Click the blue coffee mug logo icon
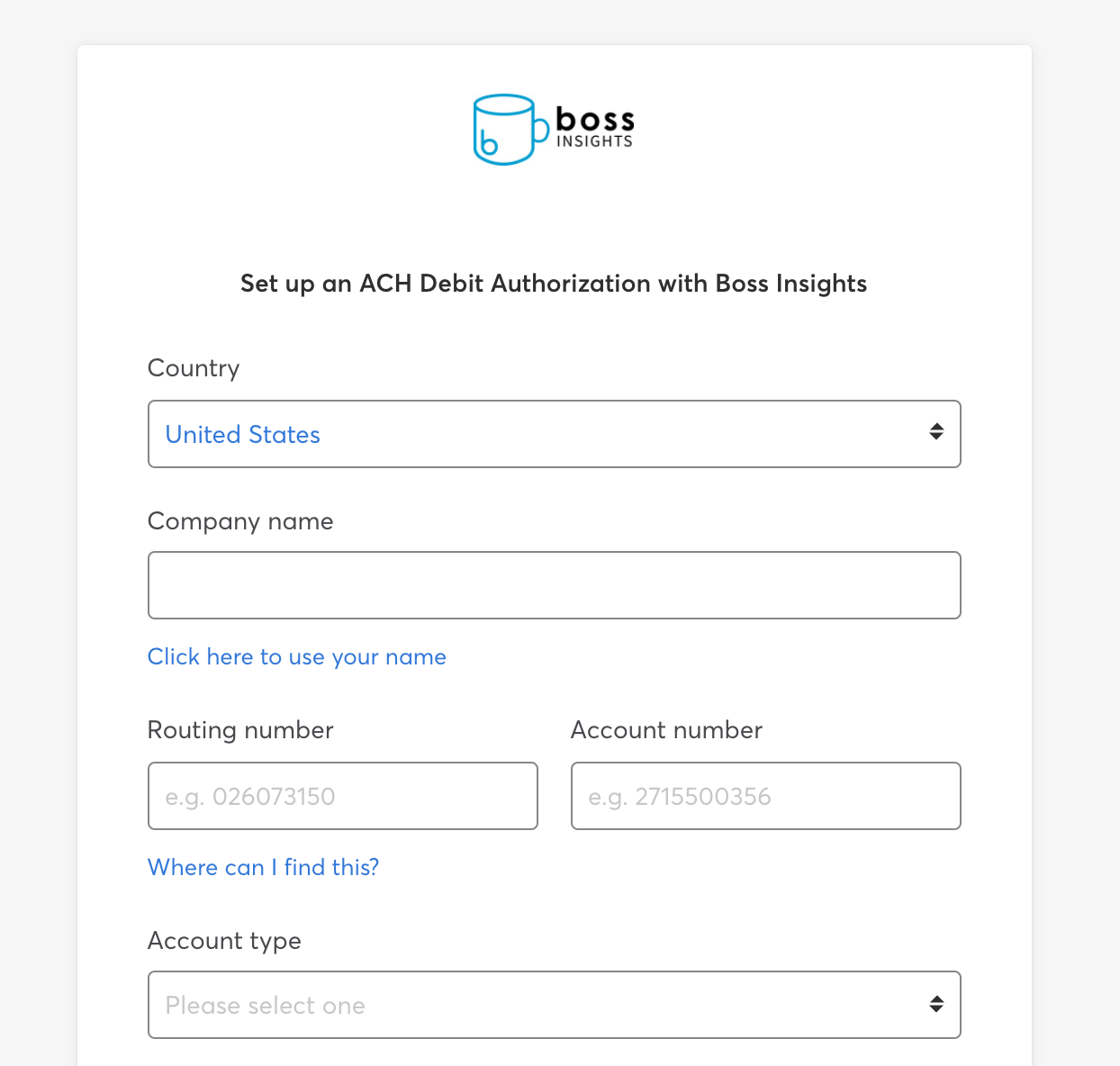The height and width of the screenshot is (1066, 1120). coord(510,130)
